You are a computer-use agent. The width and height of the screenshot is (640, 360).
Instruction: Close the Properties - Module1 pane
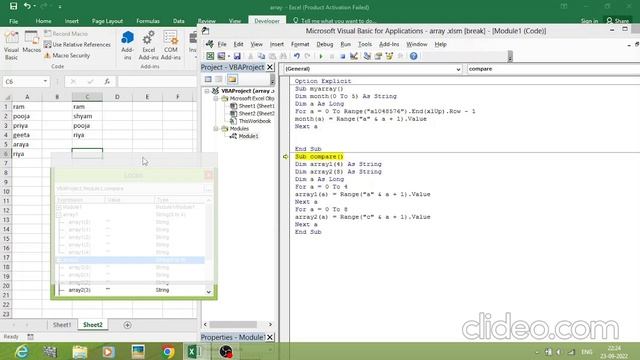pos(270,338)
